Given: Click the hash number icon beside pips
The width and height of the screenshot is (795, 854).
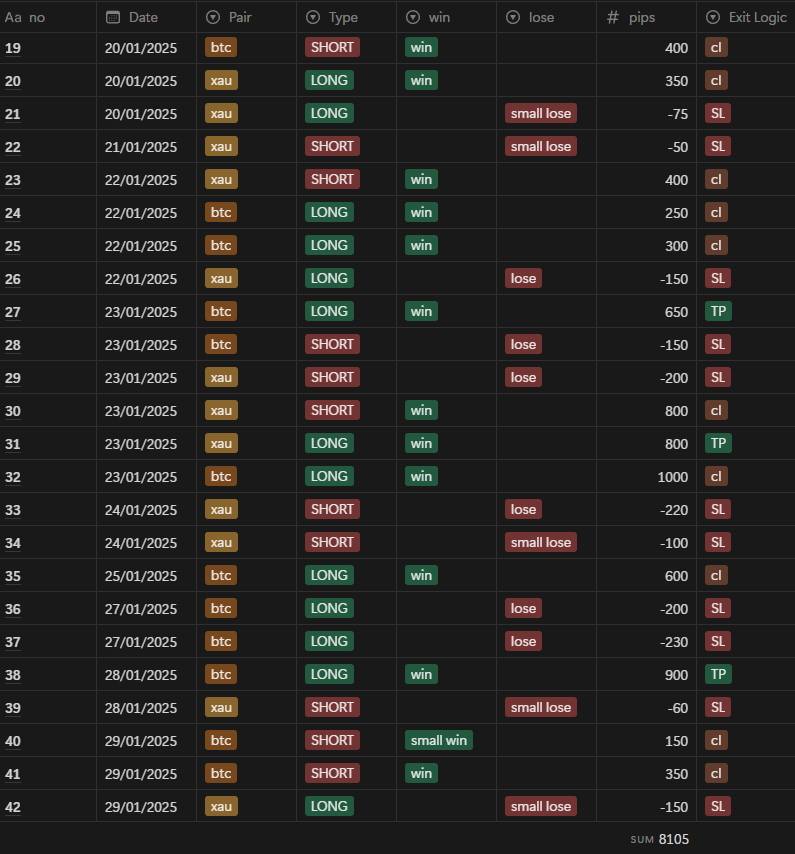Looking at the screenshot, I should [614, 17].
